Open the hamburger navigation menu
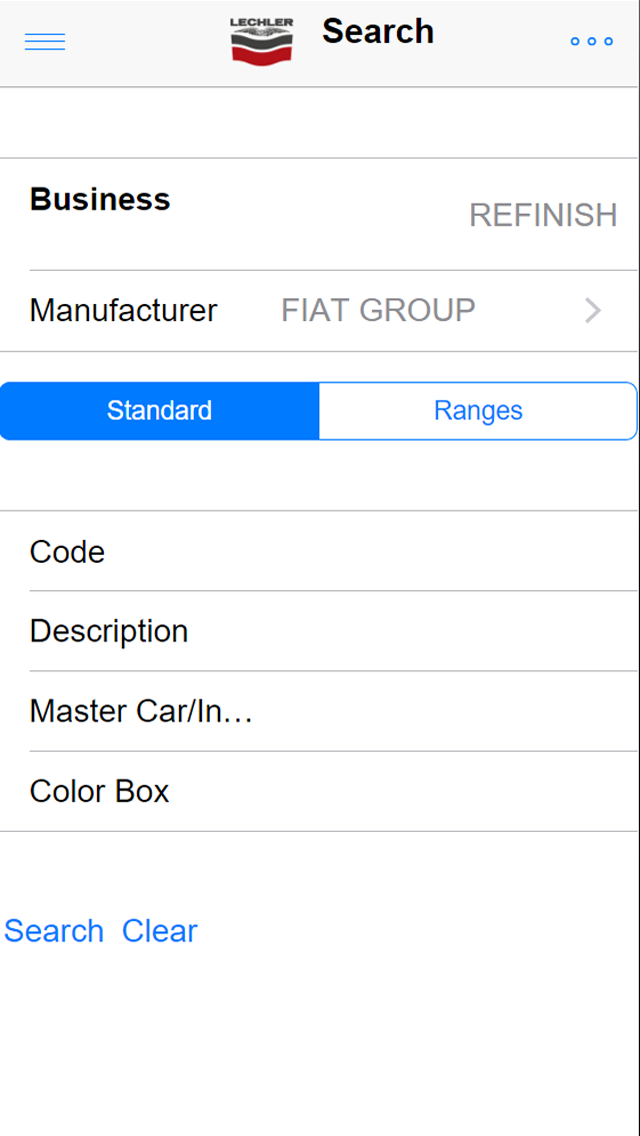The image size is (640, 1136). 44,41
